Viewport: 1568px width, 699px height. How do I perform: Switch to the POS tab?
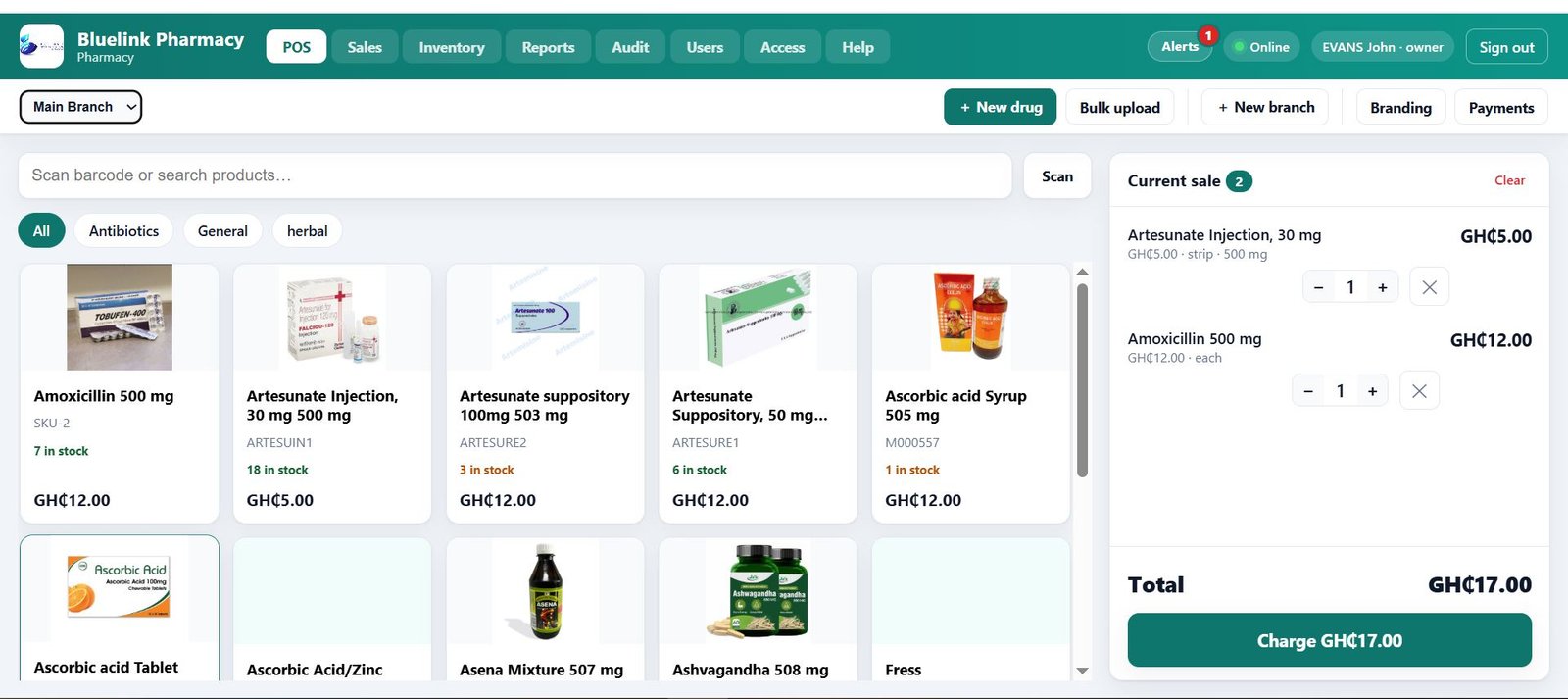coord(296,47)
